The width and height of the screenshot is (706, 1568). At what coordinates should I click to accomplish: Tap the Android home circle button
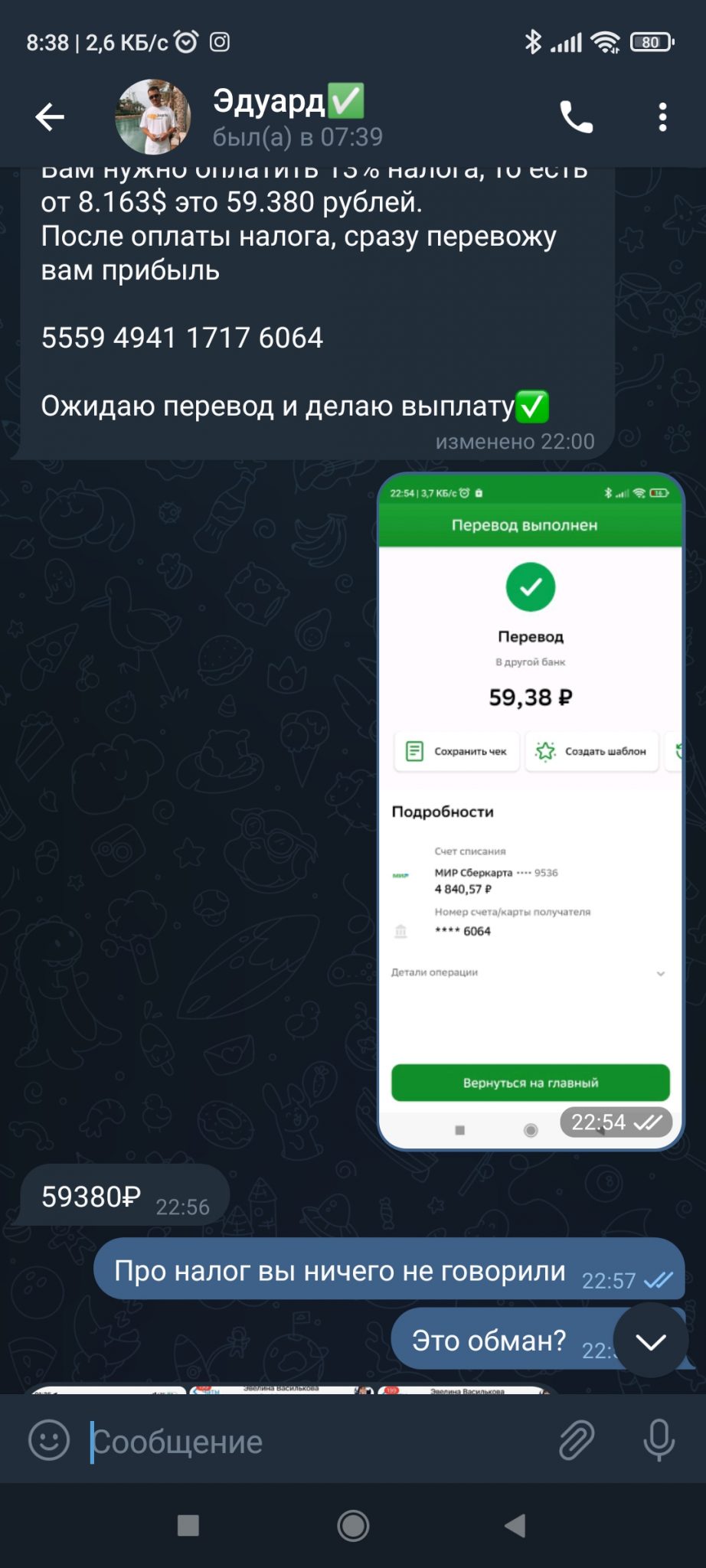click(x=353, y=1526)
